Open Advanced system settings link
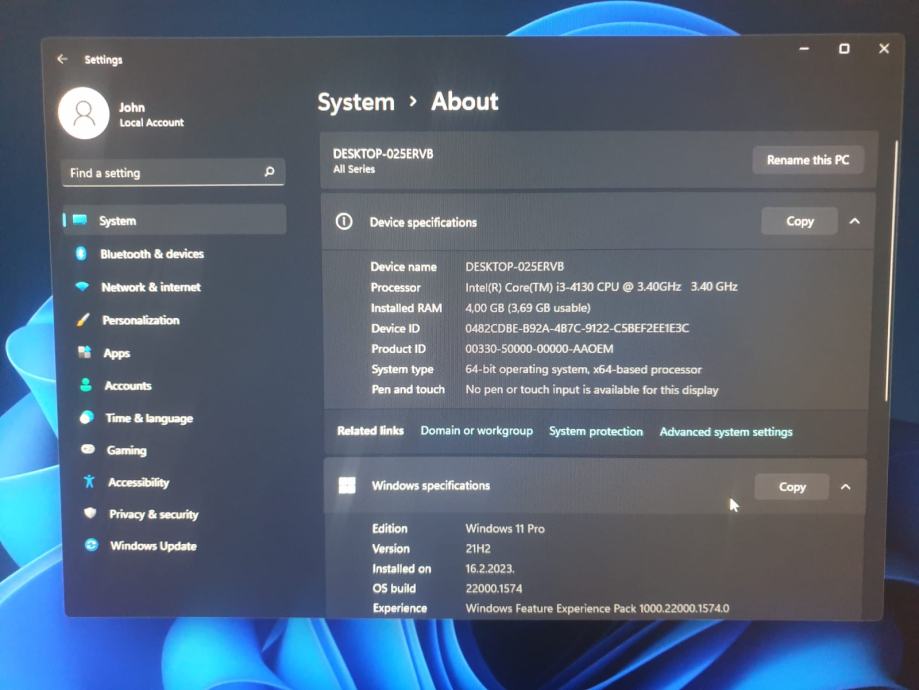Image resolution: width=919 pixels, height=690 pixels. (726, 431)
